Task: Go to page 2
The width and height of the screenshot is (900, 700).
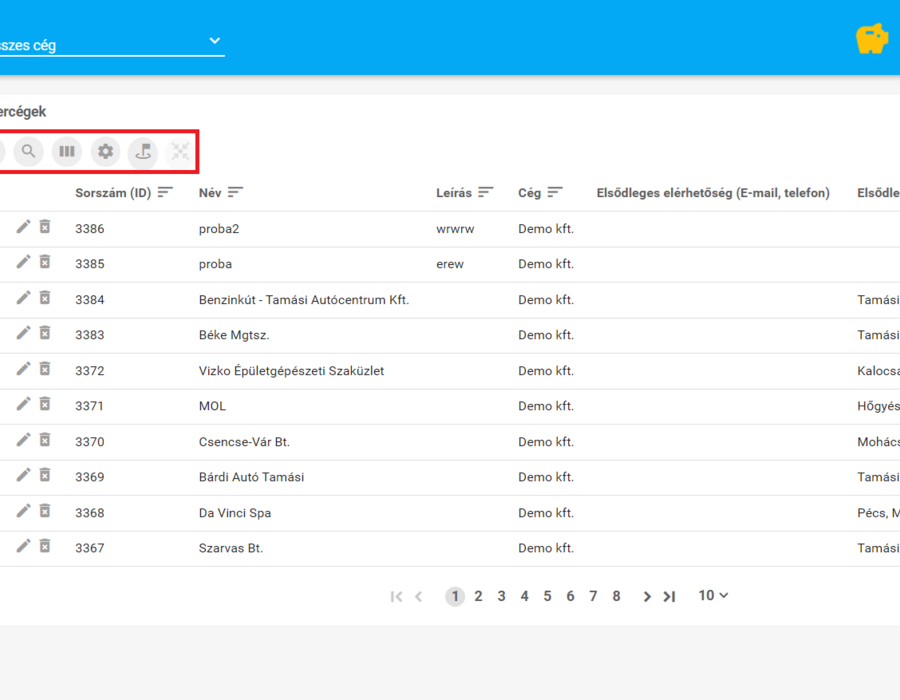Action: pos(478,596)
